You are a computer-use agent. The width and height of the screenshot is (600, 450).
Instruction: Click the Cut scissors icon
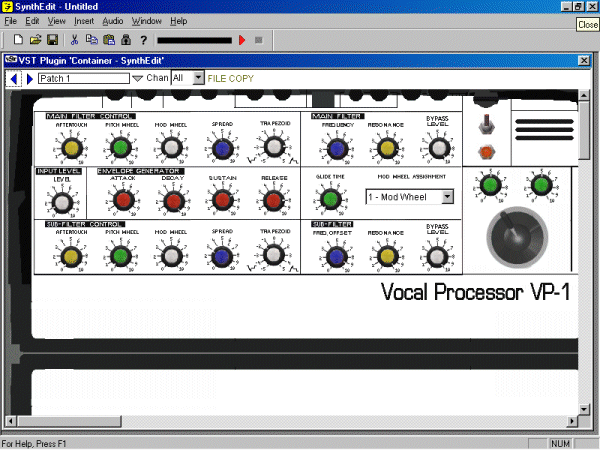pos(74,40)
